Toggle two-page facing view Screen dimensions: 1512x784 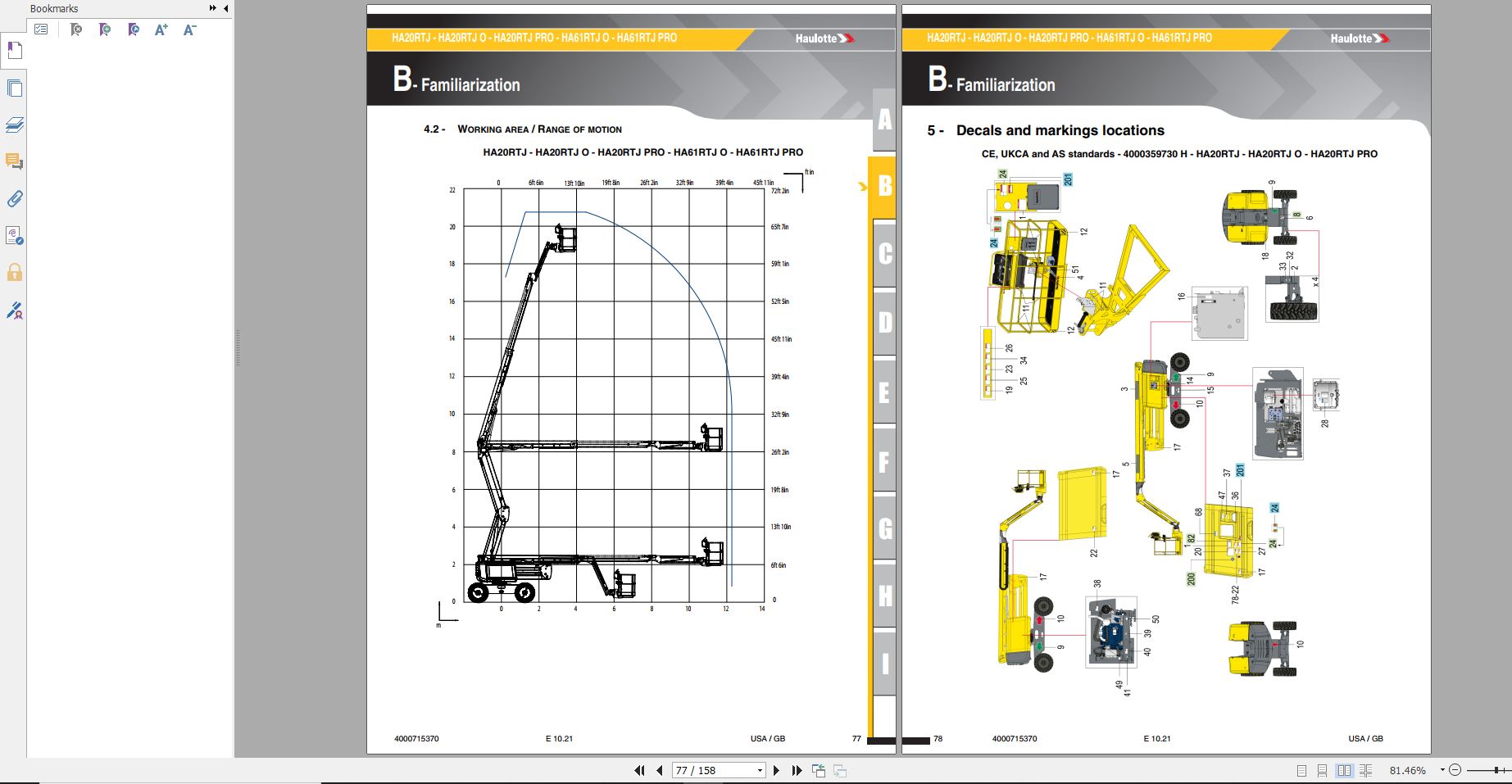click(x=1344, y=770)
